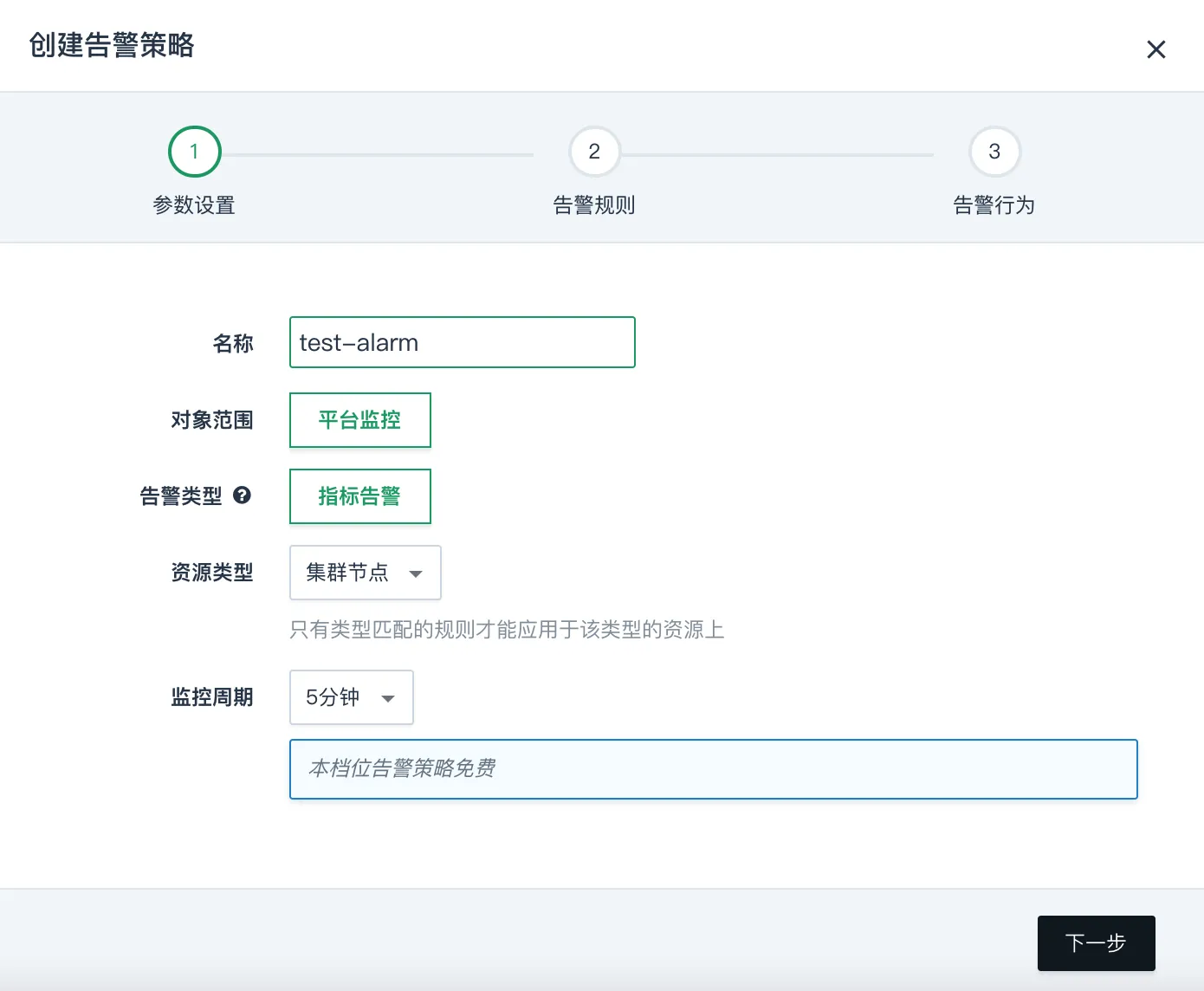1204x991 pixels.
Task: Click the 名称 input field with test-alarm
Action: (463, 342)
